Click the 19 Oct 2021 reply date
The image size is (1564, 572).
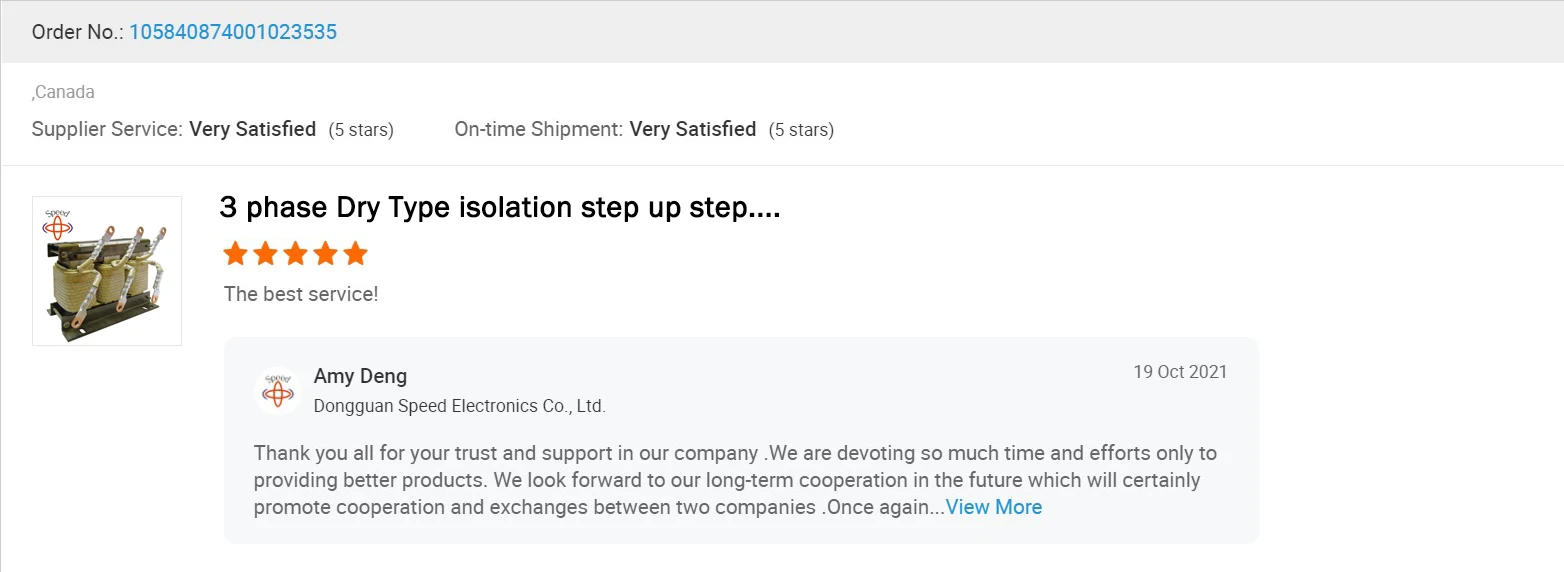click(x=1179, y=372)
